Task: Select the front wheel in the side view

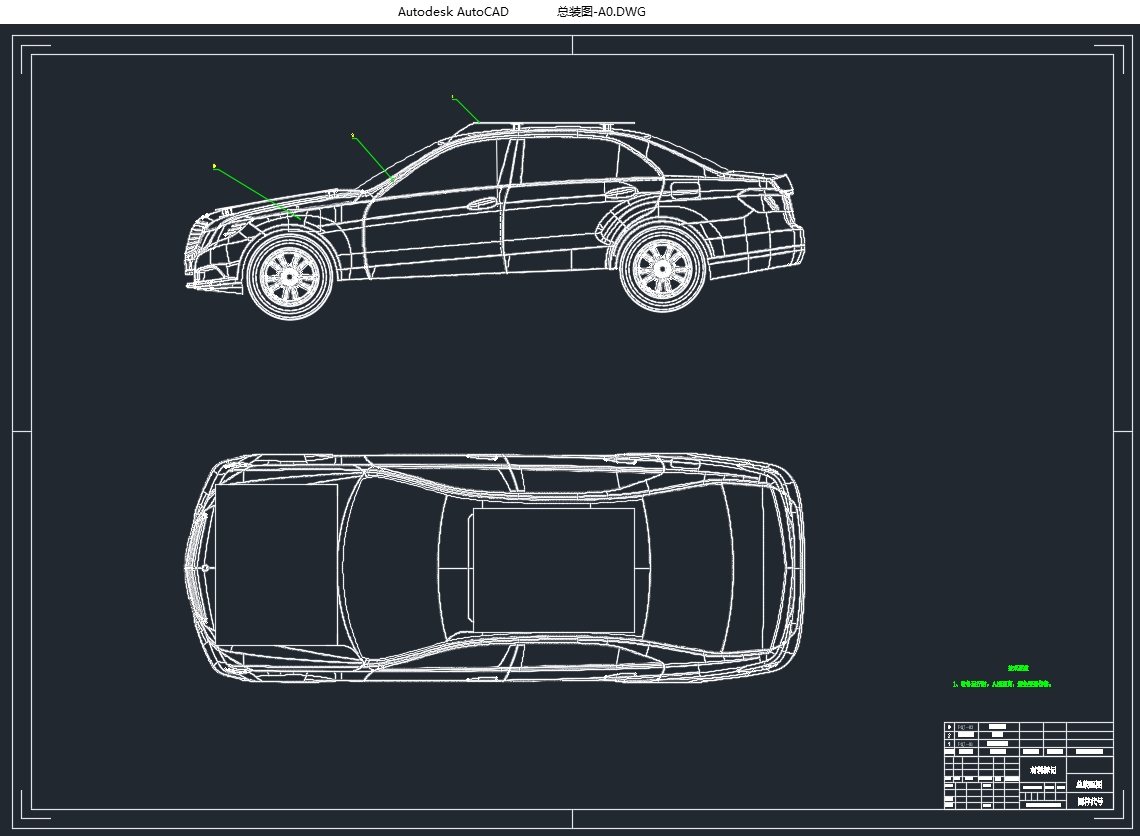Action: [x=291, y=276]
